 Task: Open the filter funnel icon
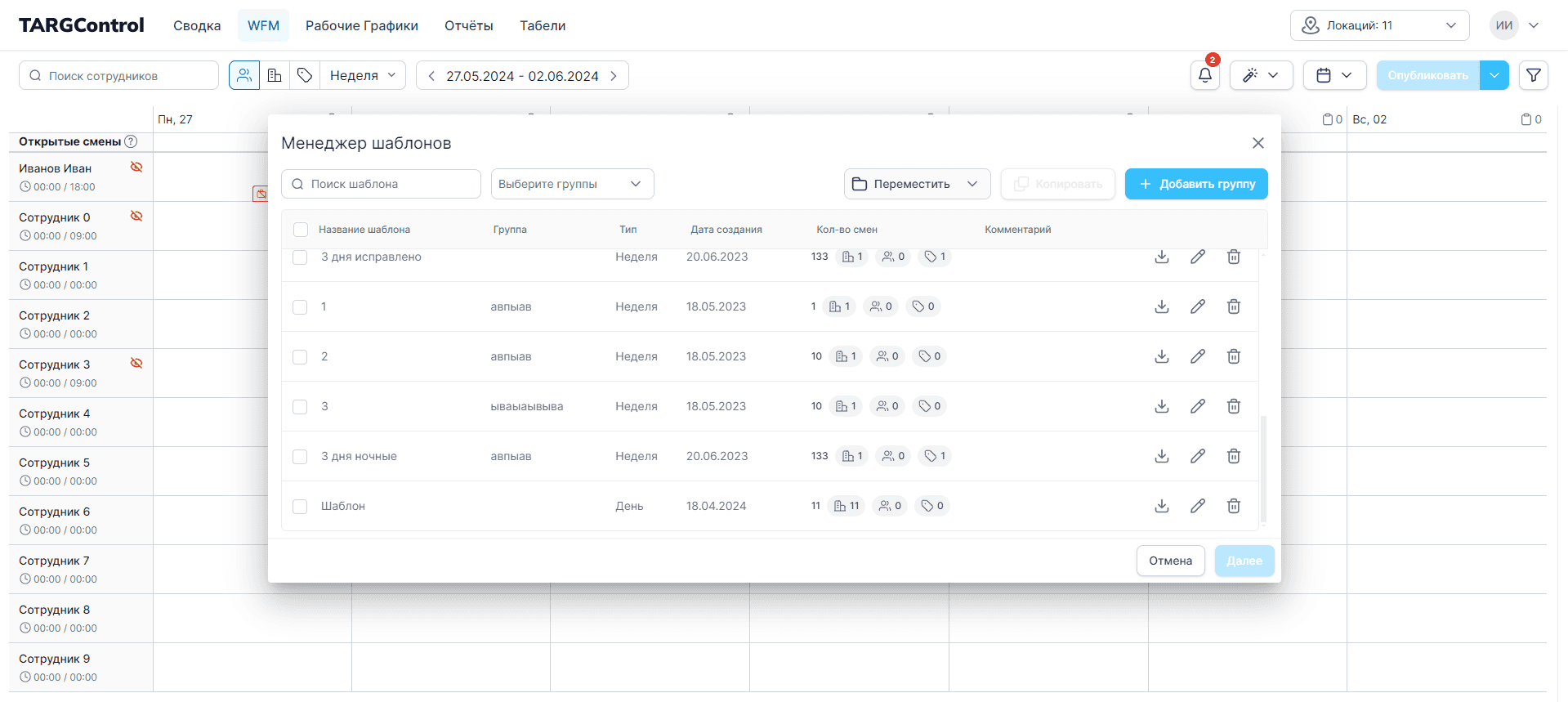[1533, 75]
